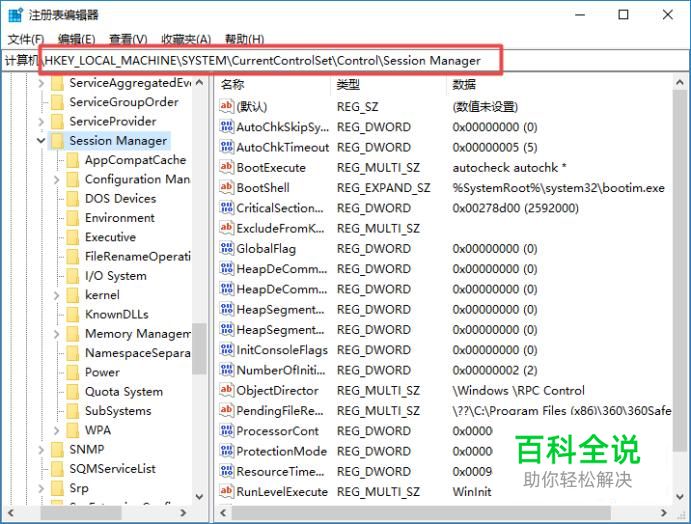This screenshot has height=524, width=691.
Task: Click the '\Windows \RPC Control' data cell
Action: coord(518,390)
